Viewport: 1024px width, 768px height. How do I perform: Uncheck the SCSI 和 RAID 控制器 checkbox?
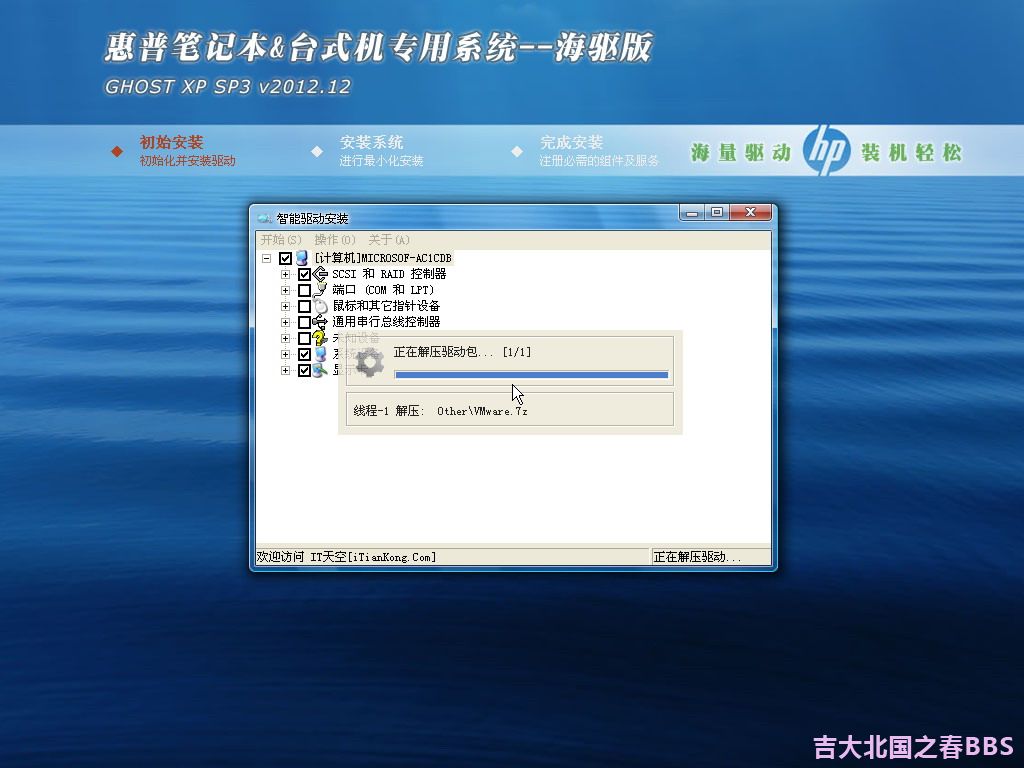click(x=304, y=274)
